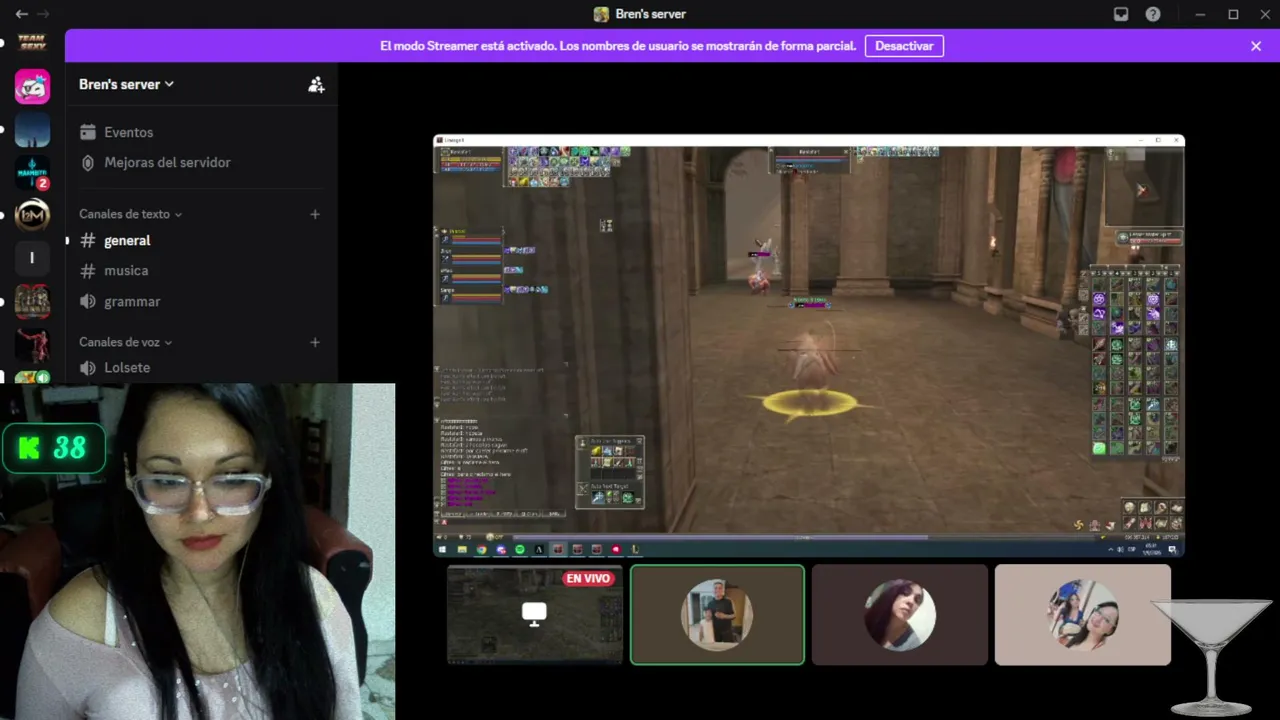
Task: Select the participant tile with beige background
Action: 1082,614
